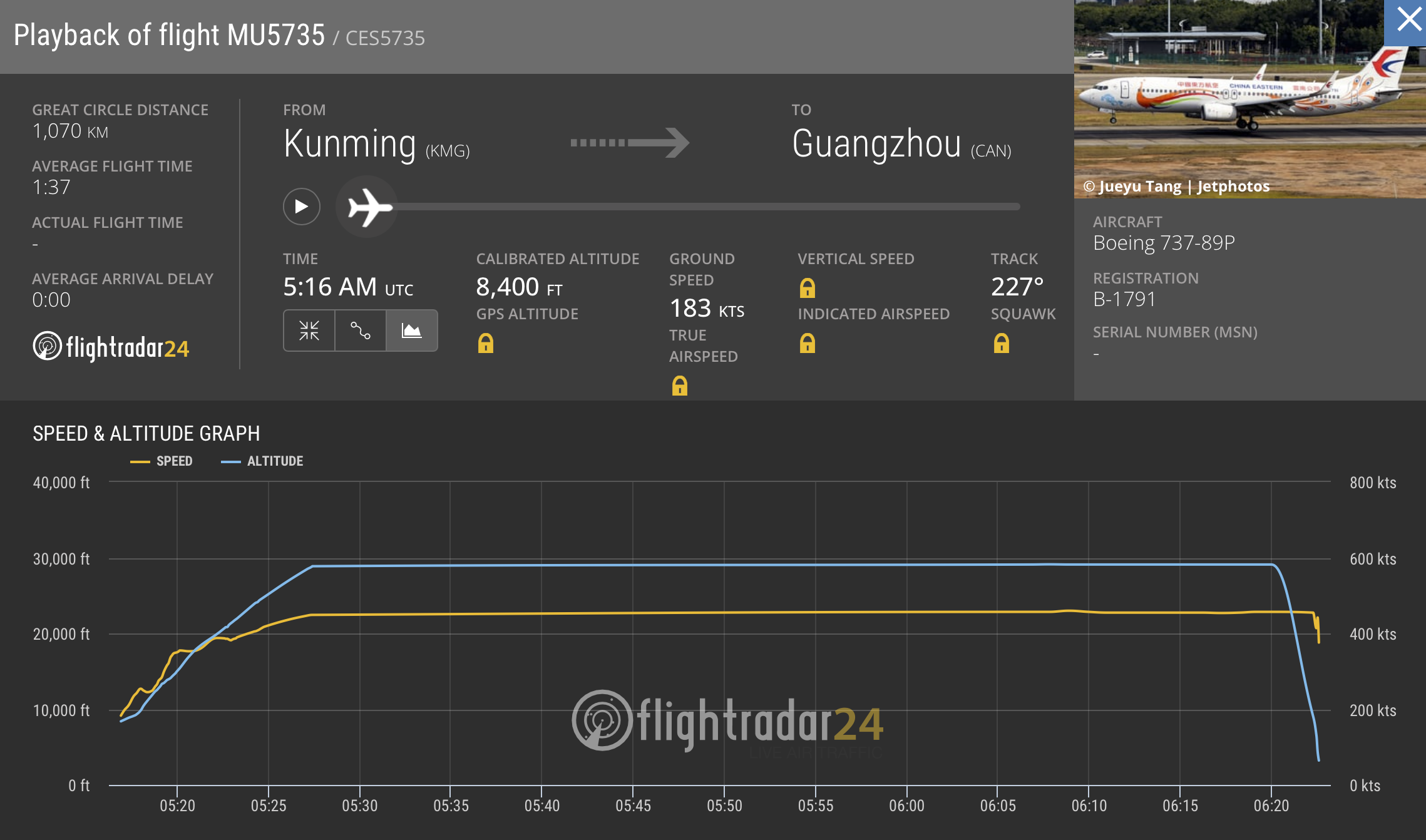
Task: Close the playback panel with X
Action: [1408, 19]
